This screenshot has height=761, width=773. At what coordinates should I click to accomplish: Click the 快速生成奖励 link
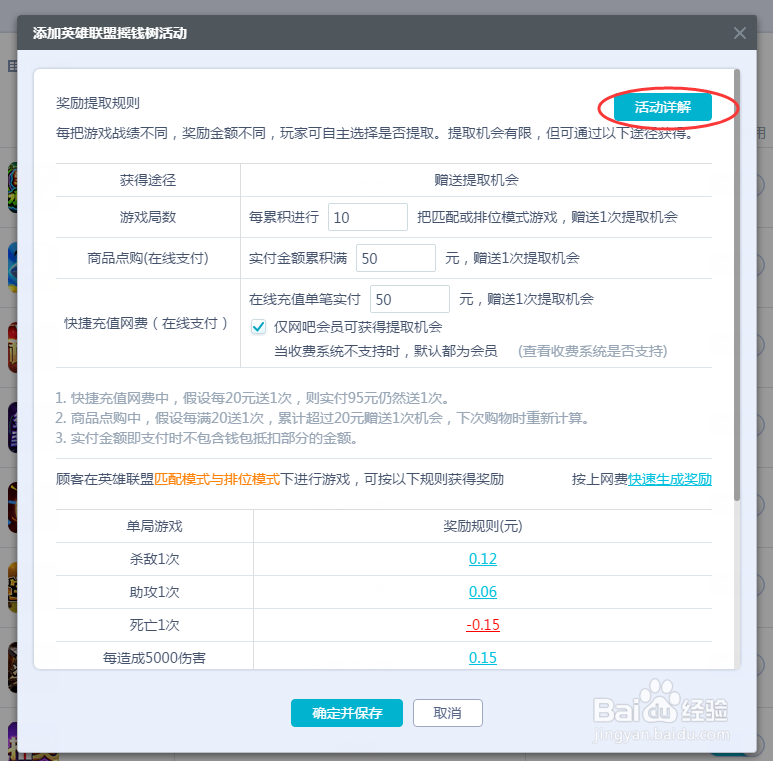tap(669, 479)
